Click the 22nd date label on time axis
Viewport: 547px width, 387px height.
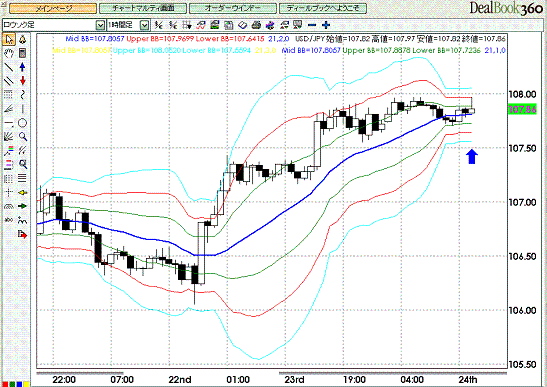pos(180,380)
